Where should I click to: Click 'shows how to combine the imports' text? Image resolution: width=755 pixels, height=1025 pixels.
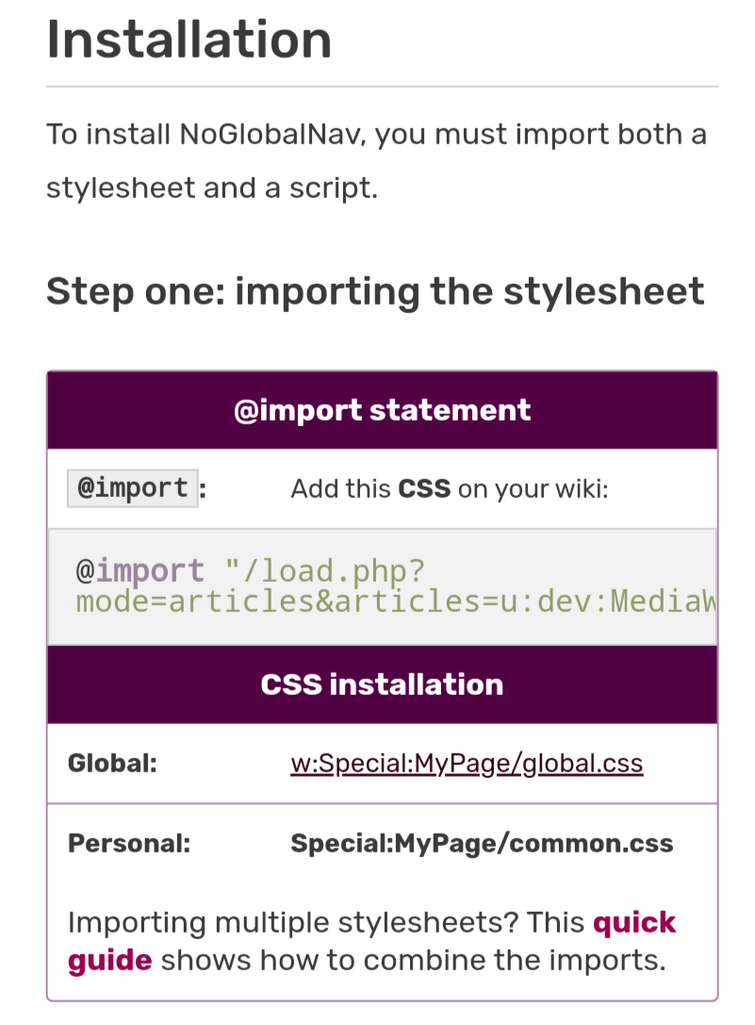[x=413, y=961]
